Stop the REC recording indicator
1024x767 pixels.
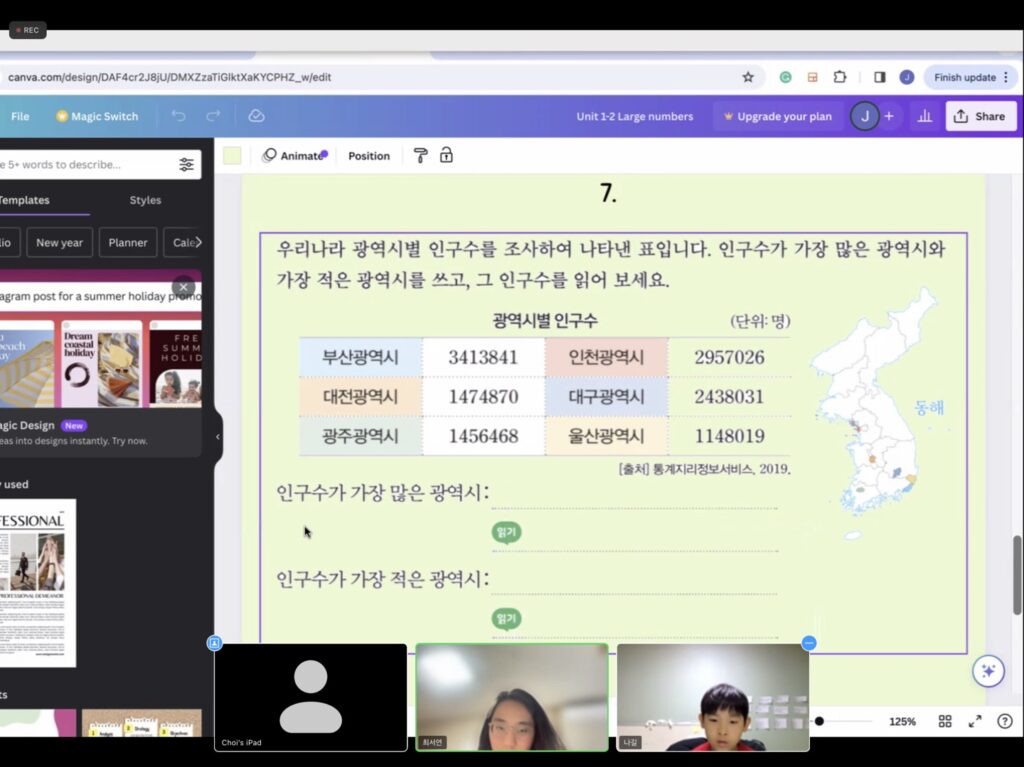click(x=27, y=30)
